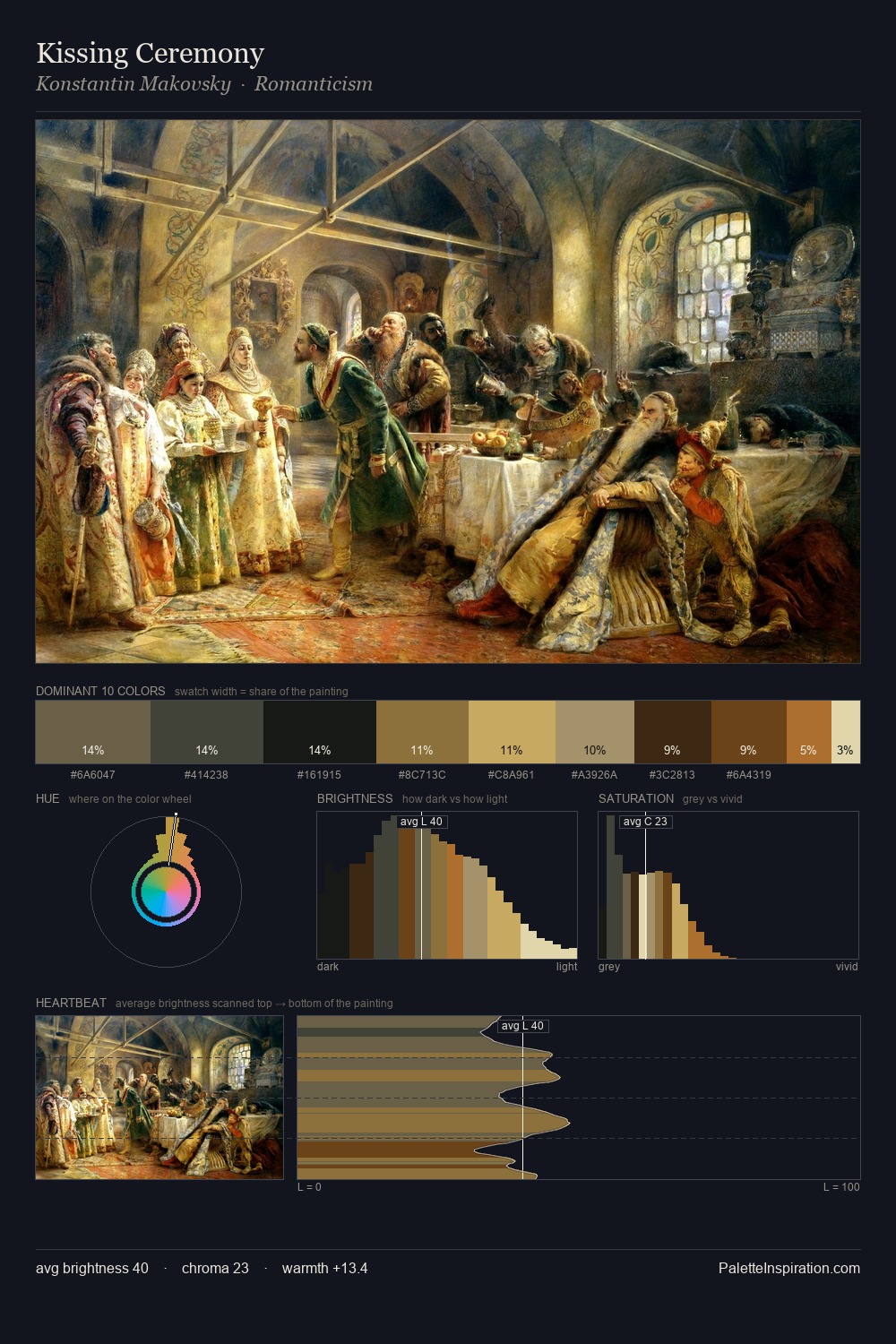Open the main Kissing Ceremony painting image
Viewport: 896px width, 1344px height.
(448, 392)
